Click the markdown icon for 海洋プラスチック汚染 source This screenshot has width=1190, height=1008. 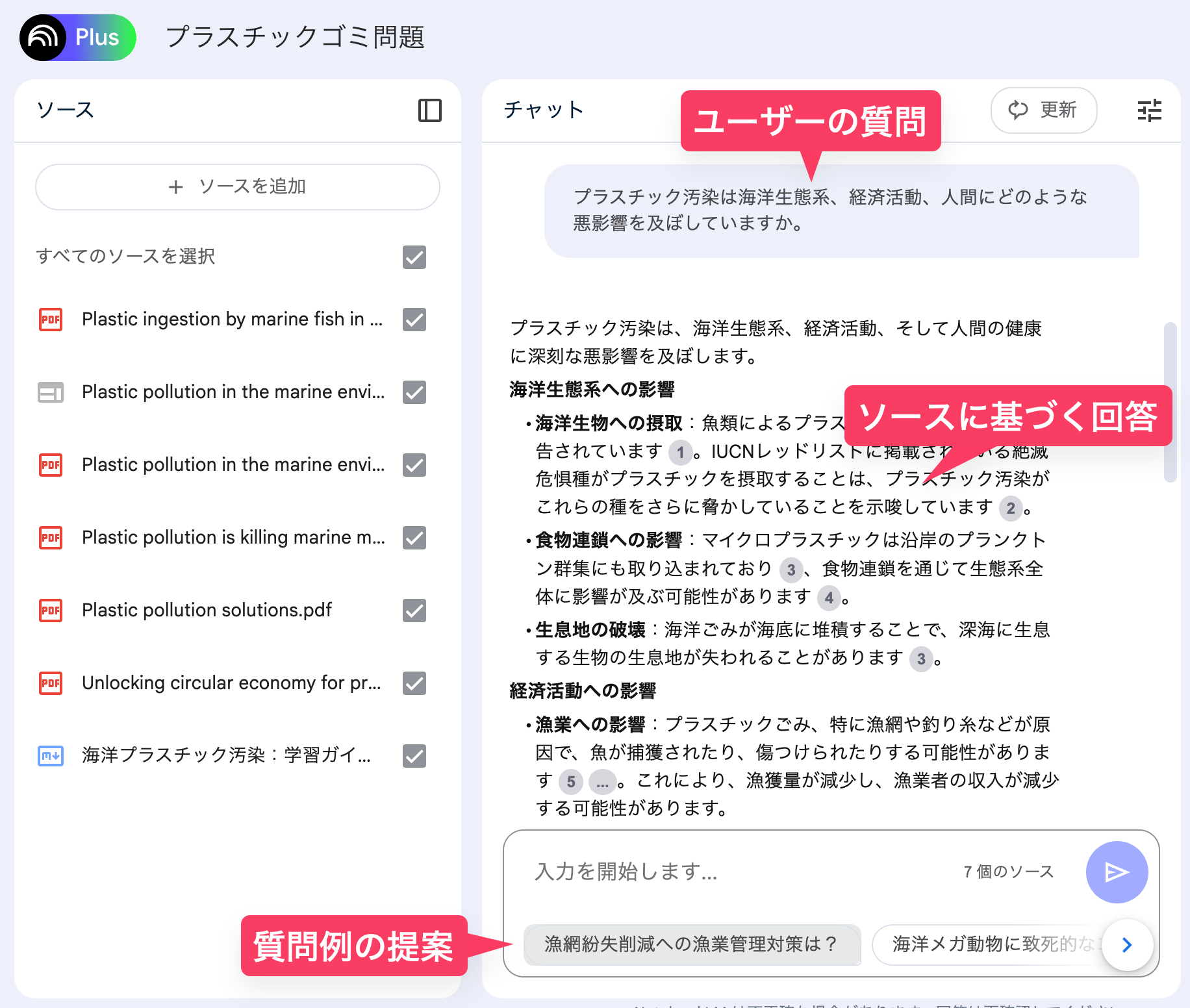tap(51, 756)
